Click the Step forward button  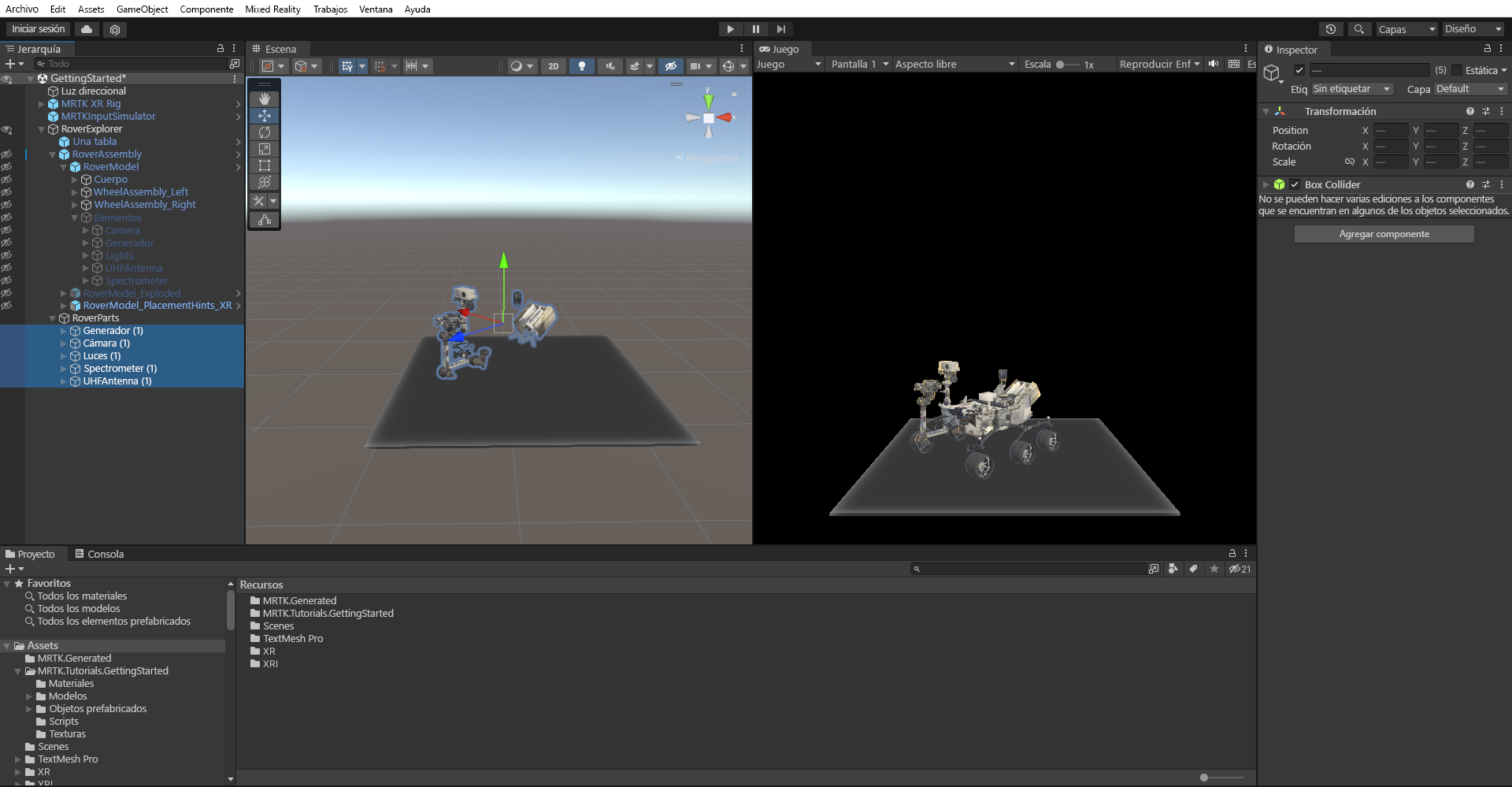pyautogui.click(x=780, y=29)
